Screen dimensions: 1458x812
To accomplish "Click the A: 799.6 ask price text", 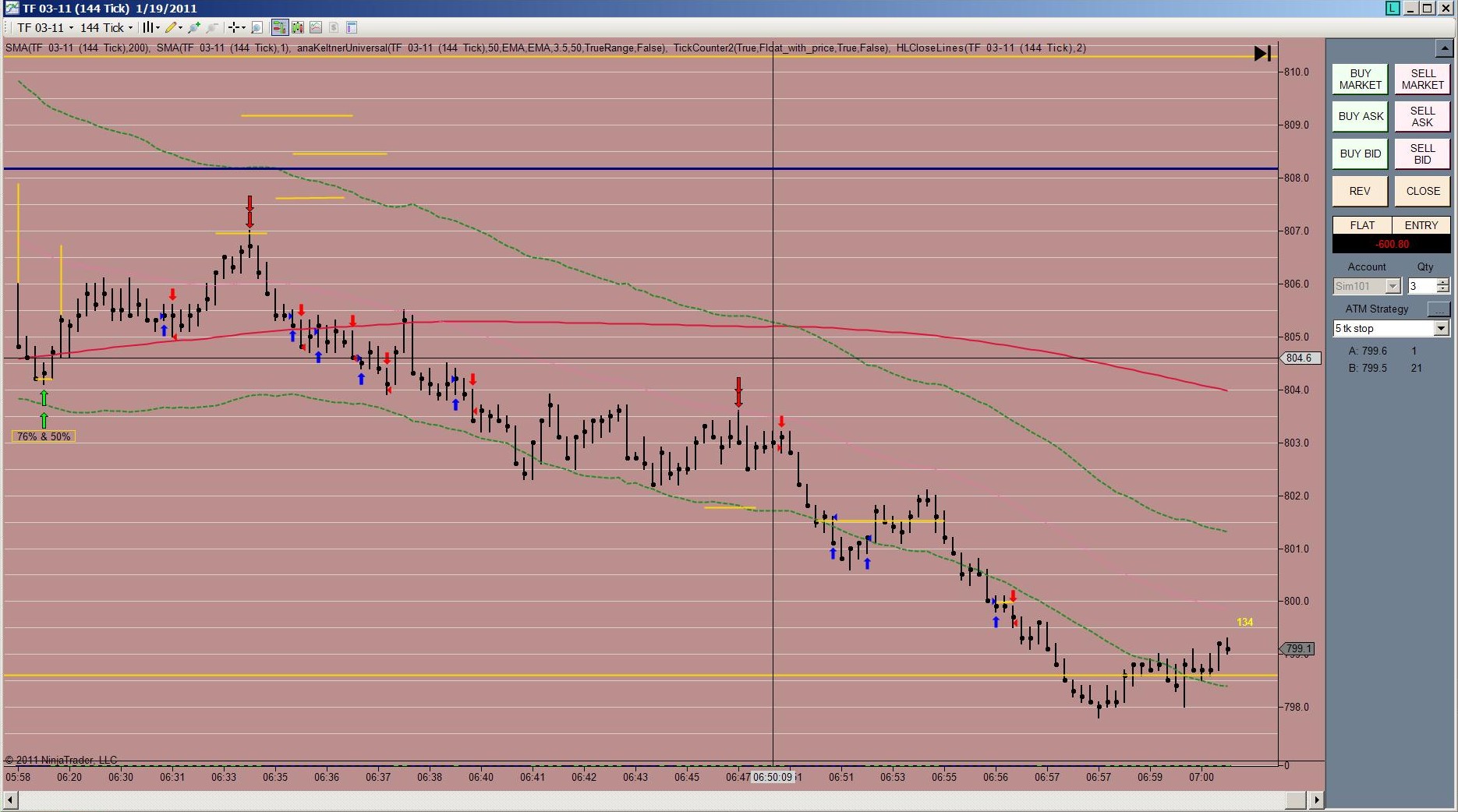I will click(1368, 351).
